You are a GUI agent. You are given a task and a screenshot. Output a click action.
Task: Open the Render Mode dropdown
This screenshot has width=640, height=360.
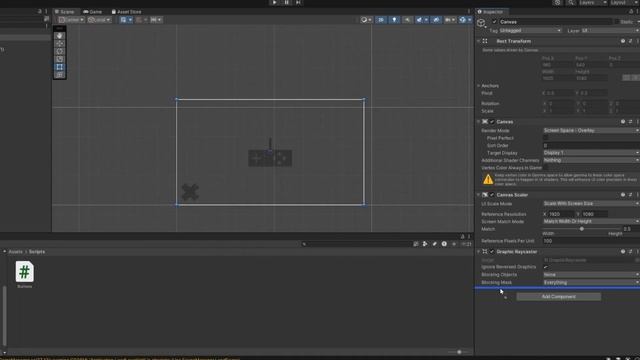591,131
